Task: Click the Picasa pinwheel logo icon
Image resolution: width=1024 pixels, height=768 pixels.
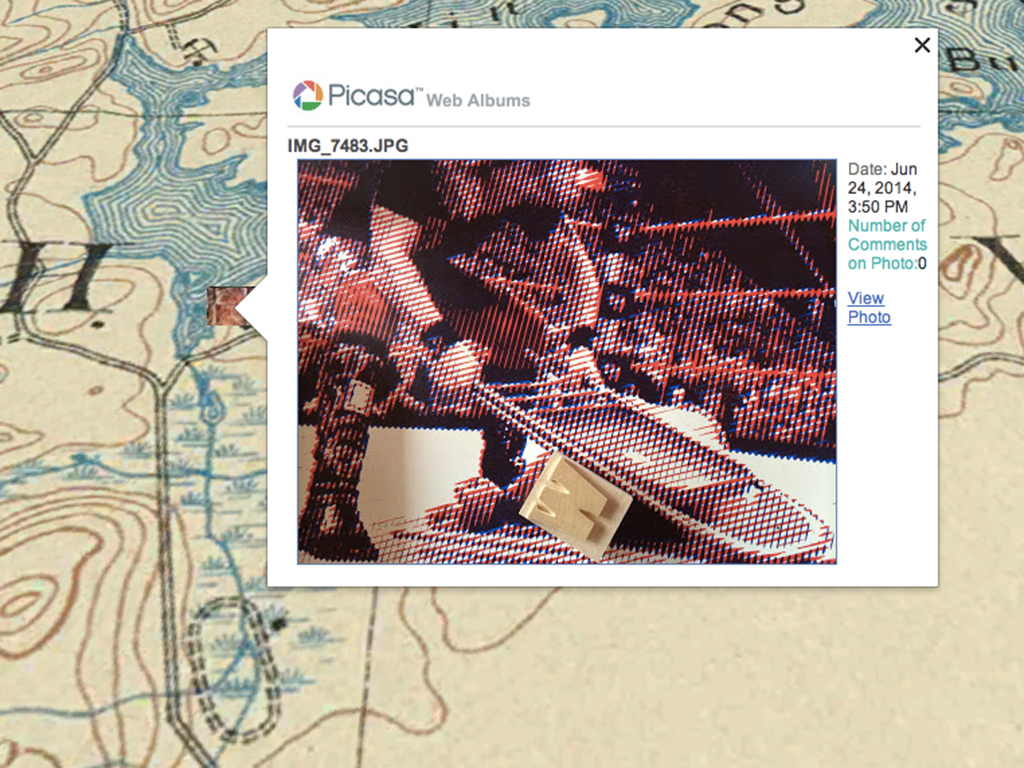Action: point(308,95)
